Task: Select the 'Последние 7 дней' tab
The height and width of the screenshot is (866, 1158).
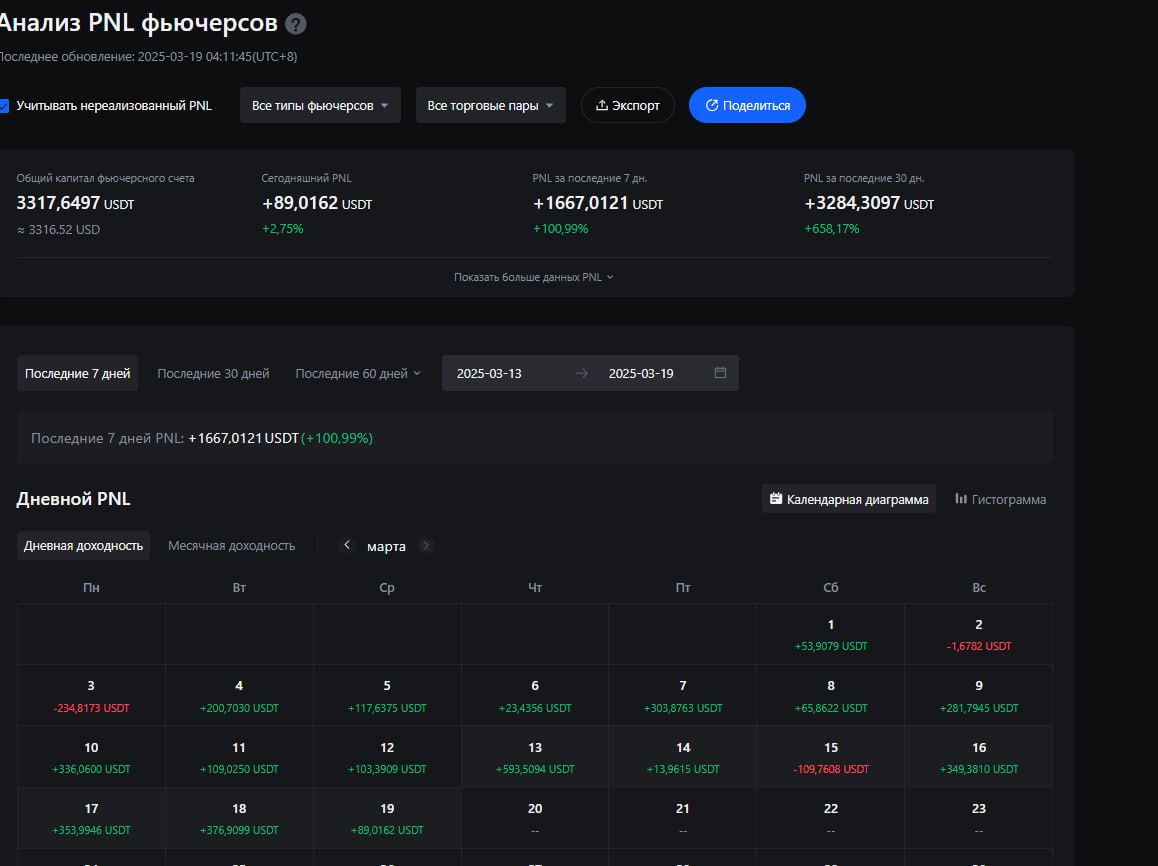Action: point(78,374)
